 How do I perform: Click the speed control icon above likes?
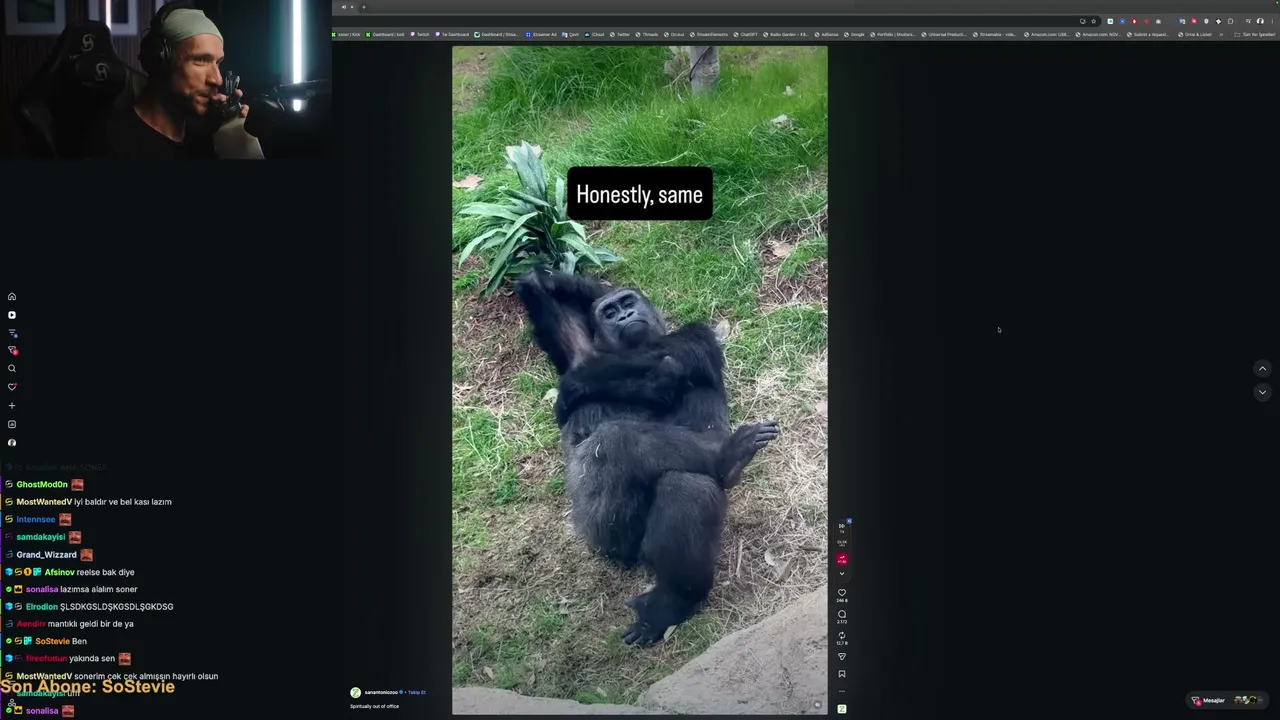pos(842,526)
